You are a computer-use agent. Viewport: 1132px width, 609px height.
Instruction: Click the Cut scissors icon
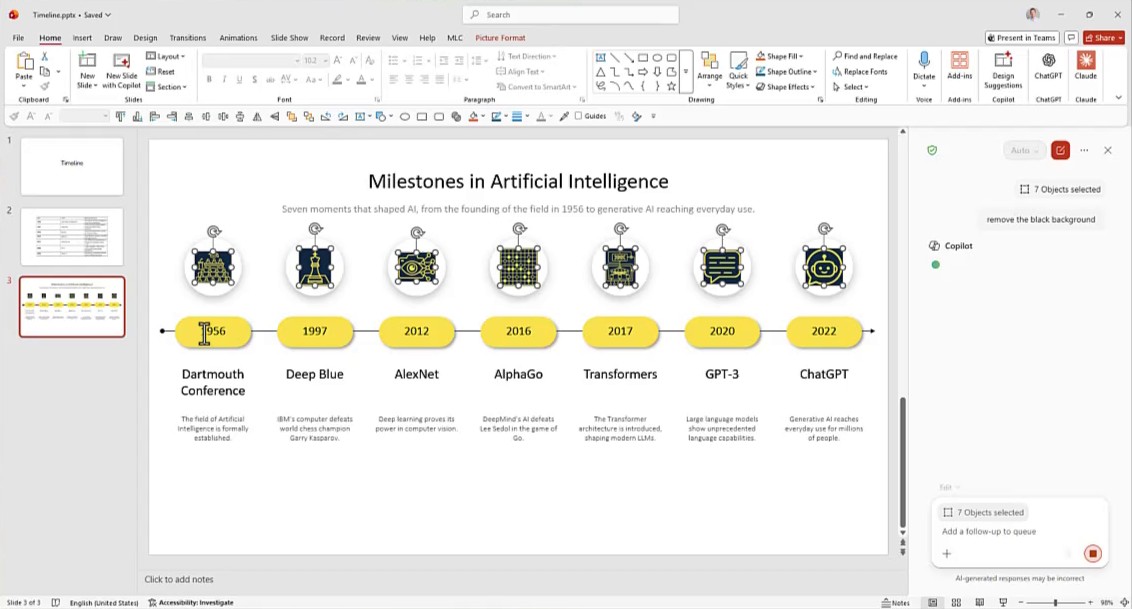click(45, 56)
